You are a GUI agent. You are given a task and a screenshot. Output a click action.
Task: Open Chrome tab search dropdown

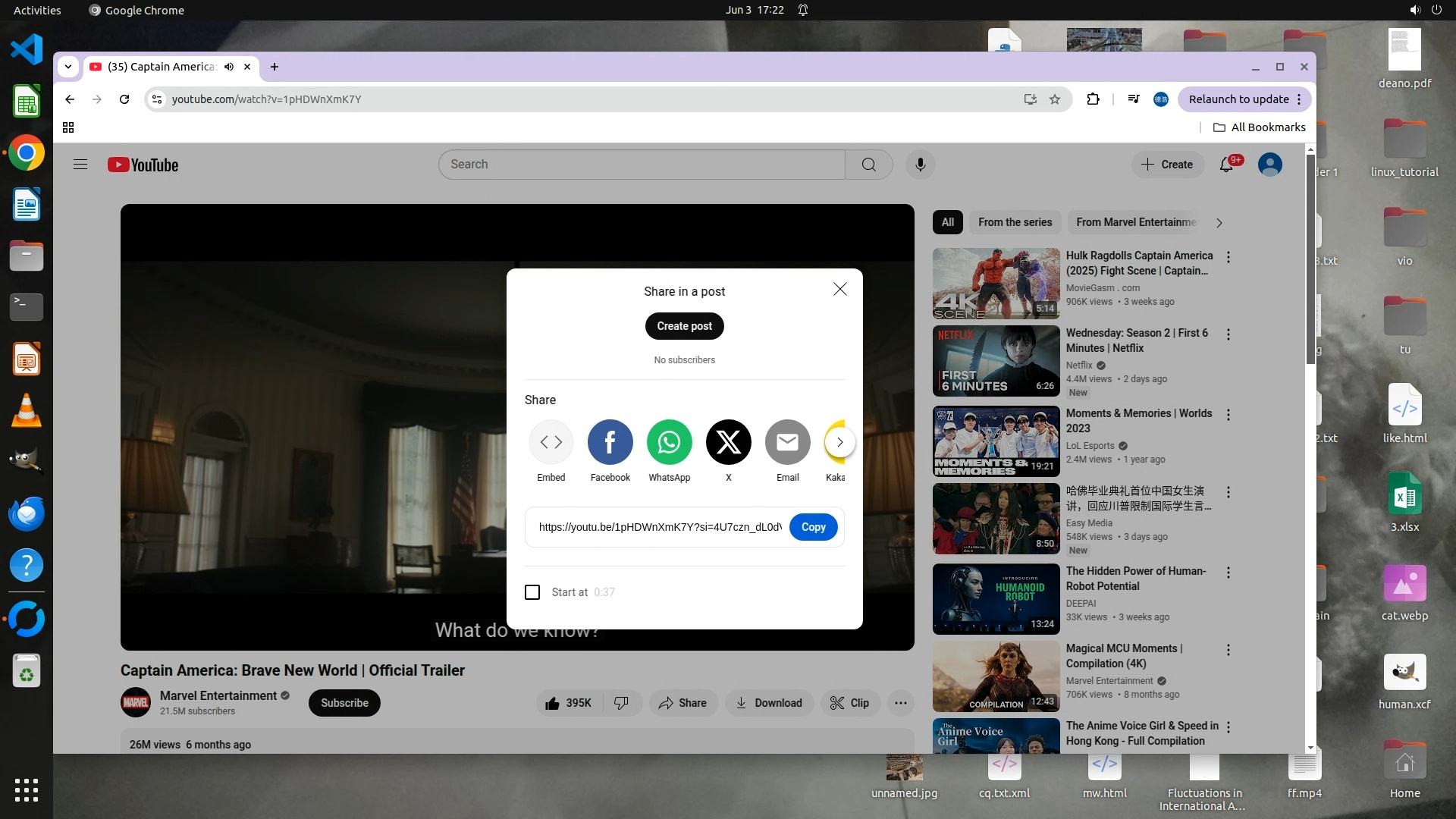point(68,67)
